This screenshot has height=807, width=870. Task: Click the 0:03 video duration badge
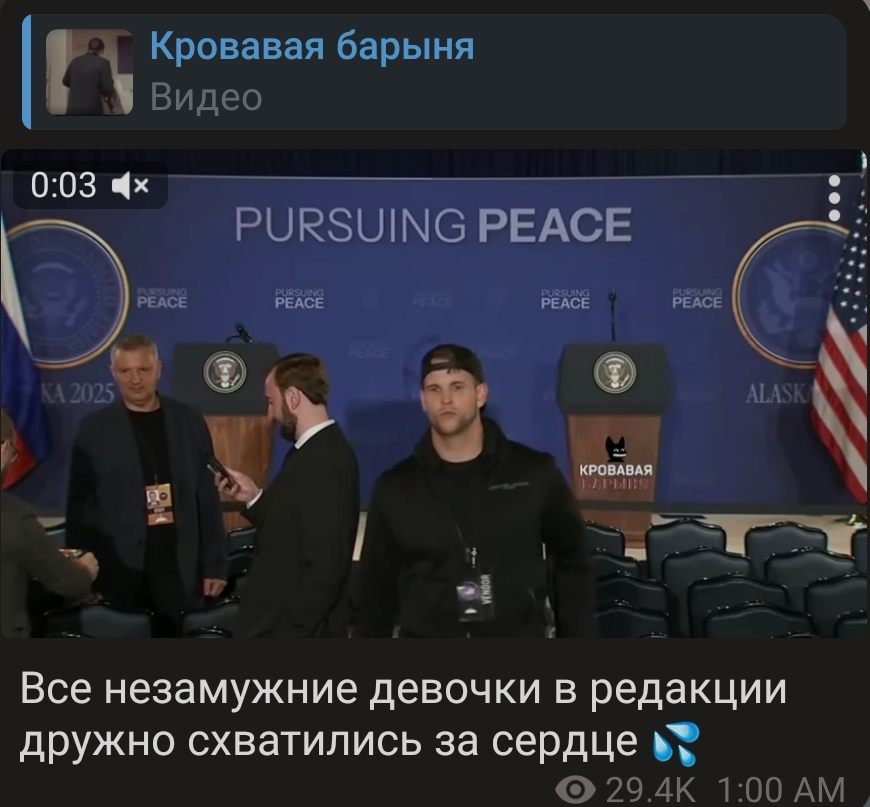pyautogui.click(x=63, y=185)
